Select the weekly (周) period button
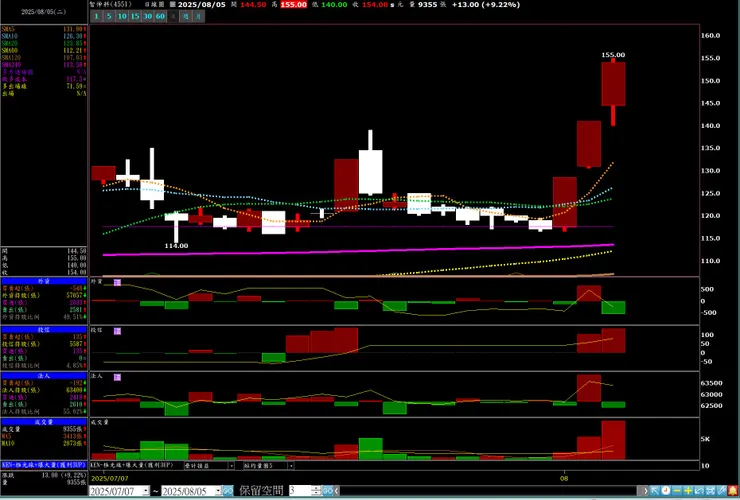This screenshot has width=740, height=500. pos(186,17)
